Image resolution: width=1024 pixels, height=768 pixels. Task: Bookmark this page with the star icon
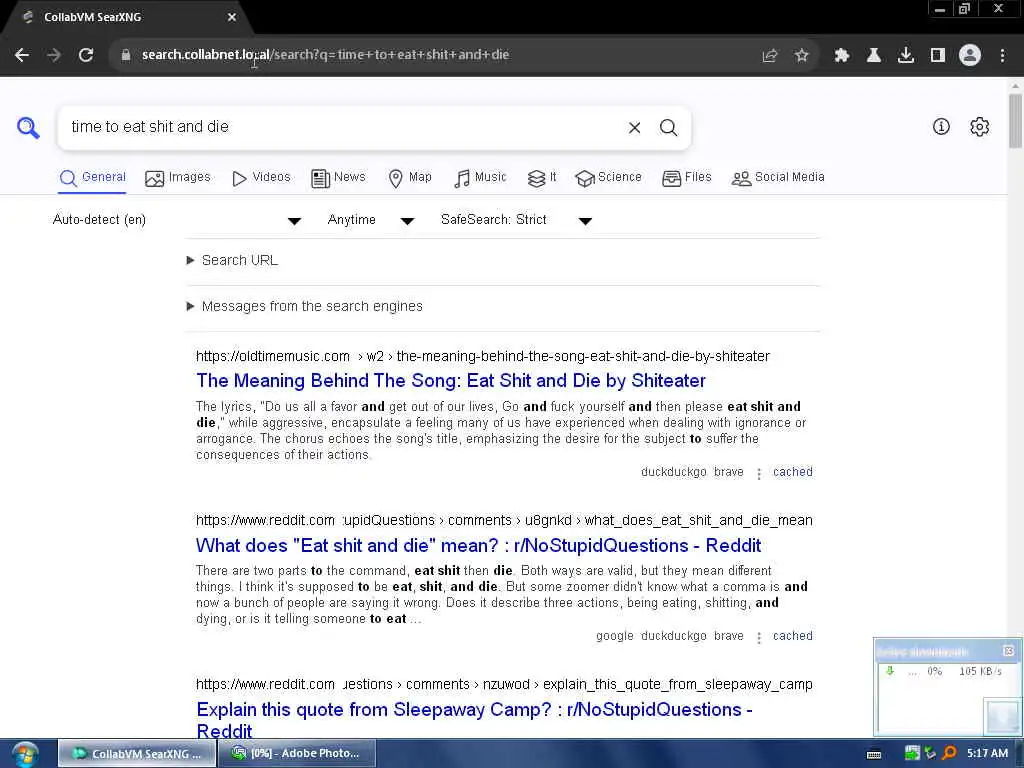[801, 56]
